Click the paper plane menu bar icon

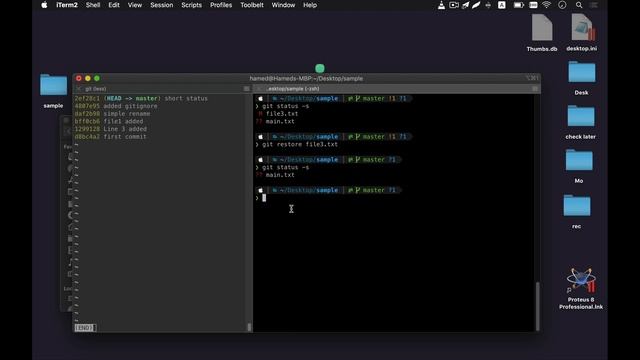(465, 5)
